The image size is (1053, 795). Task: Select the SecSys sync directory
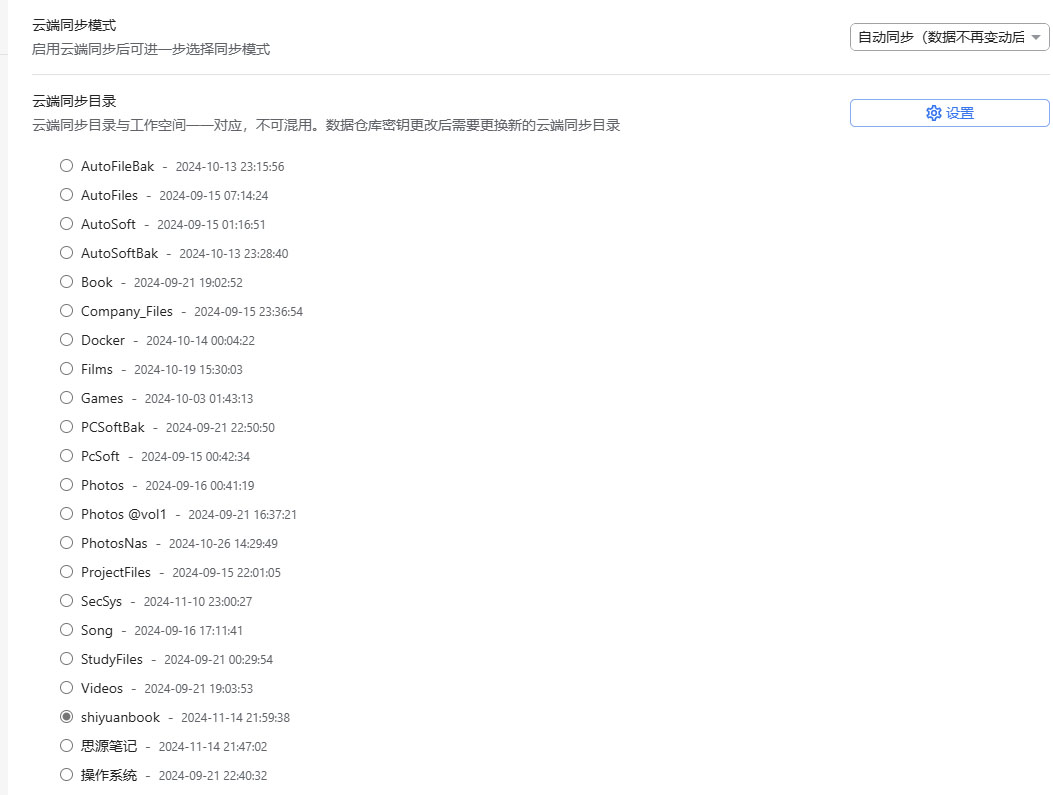[66, 600]
